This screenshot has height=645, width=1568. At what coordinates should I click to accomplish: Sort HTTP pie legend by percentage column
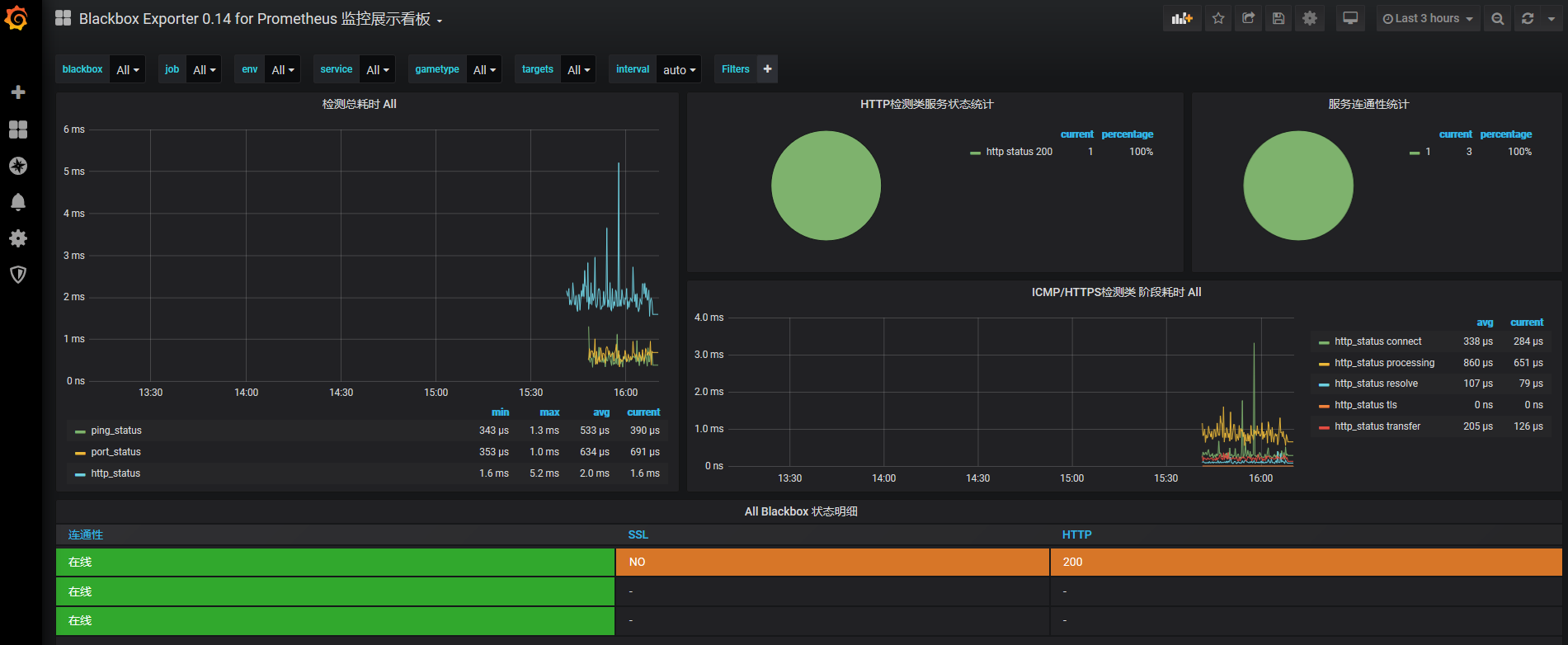(1127, 134)
